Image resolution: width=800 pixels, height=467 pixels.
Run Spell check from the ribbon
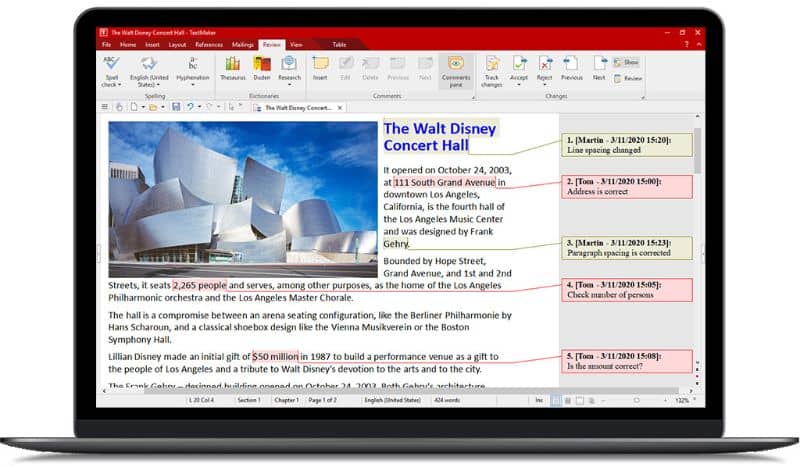coord(112,71)
